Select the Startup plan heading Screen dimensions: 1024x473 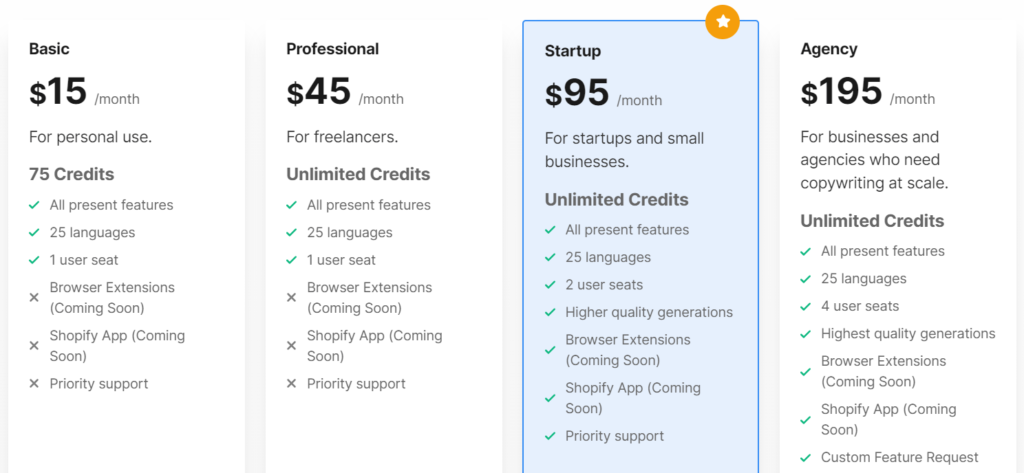pyautogui.click(x=572, y=50)
